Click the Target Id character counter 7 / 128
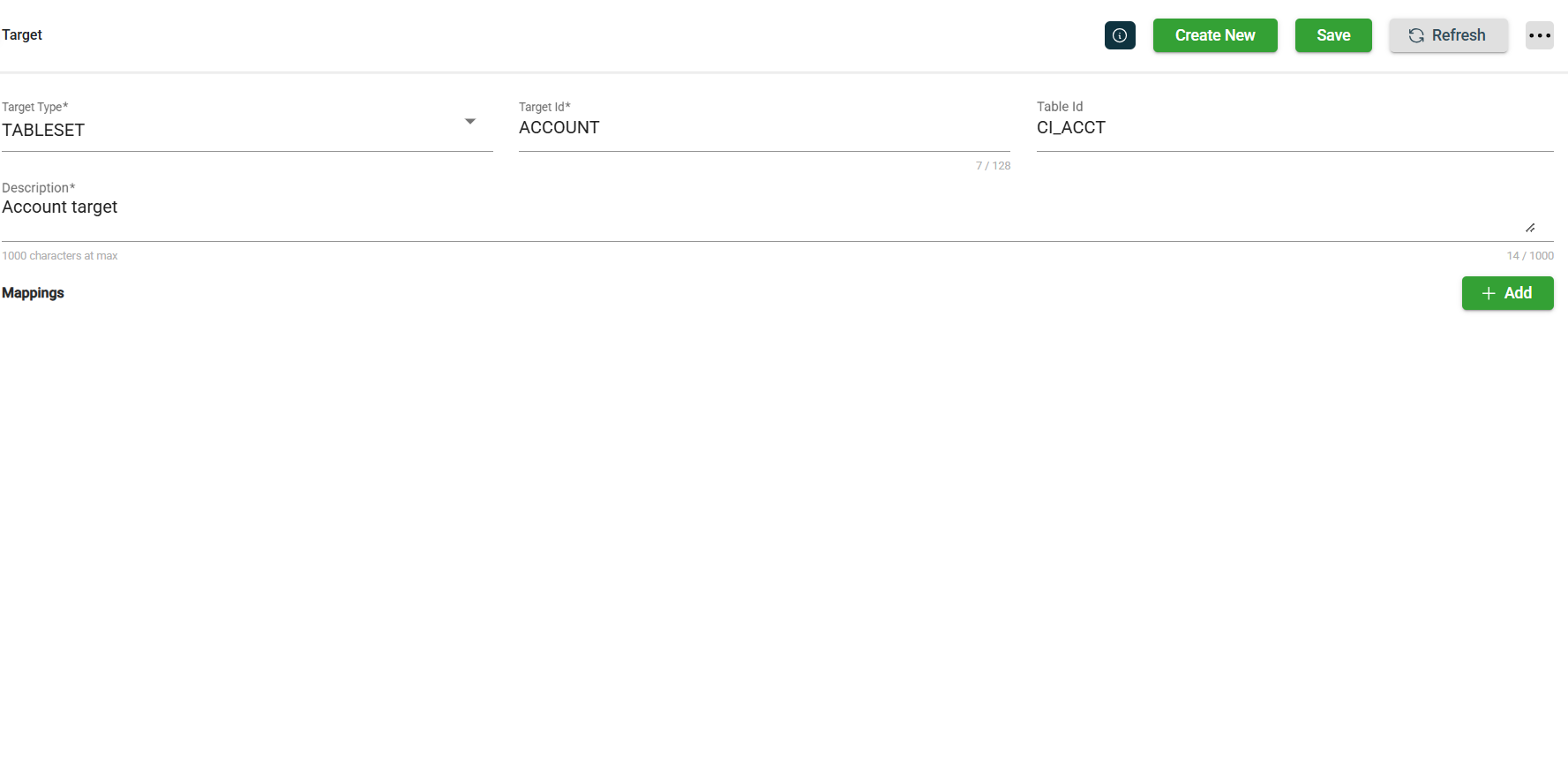Screen dimensions: 1568x761 coord(993,166)
